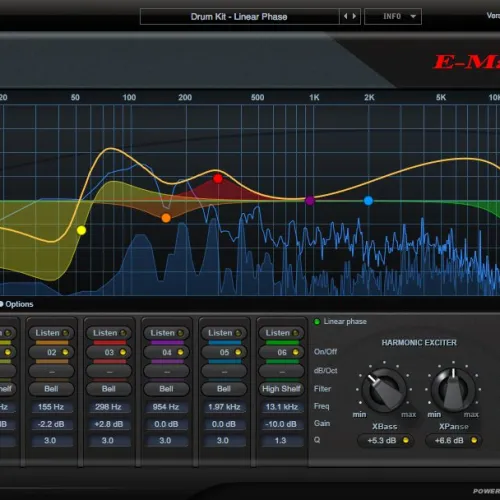Click the Q value 3.0 of band 04

pos(166,441)
